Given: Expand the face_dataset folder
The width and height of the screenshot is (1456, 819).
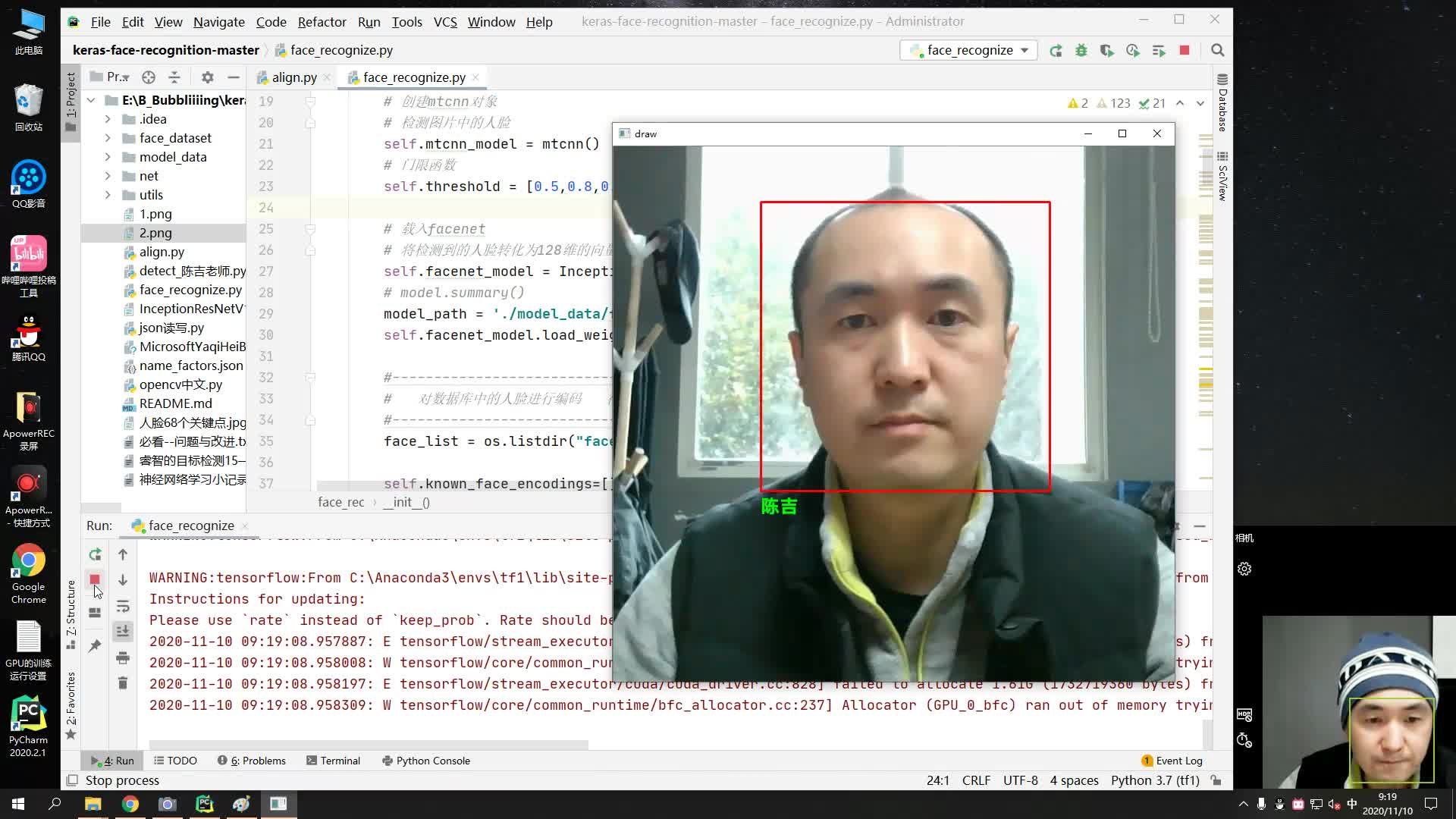Looking at the screenshot, I should click(108, 137).
